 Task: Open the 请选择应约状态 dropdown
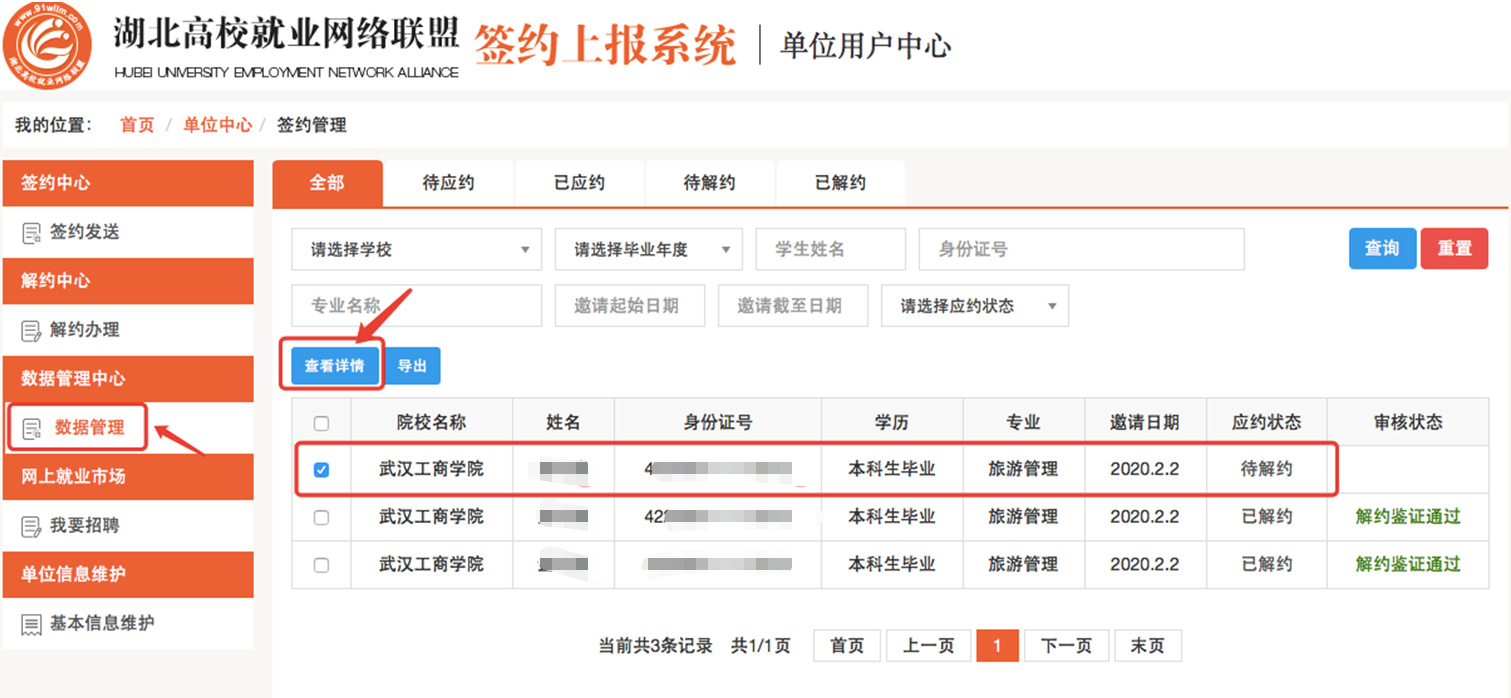(974, 306)
